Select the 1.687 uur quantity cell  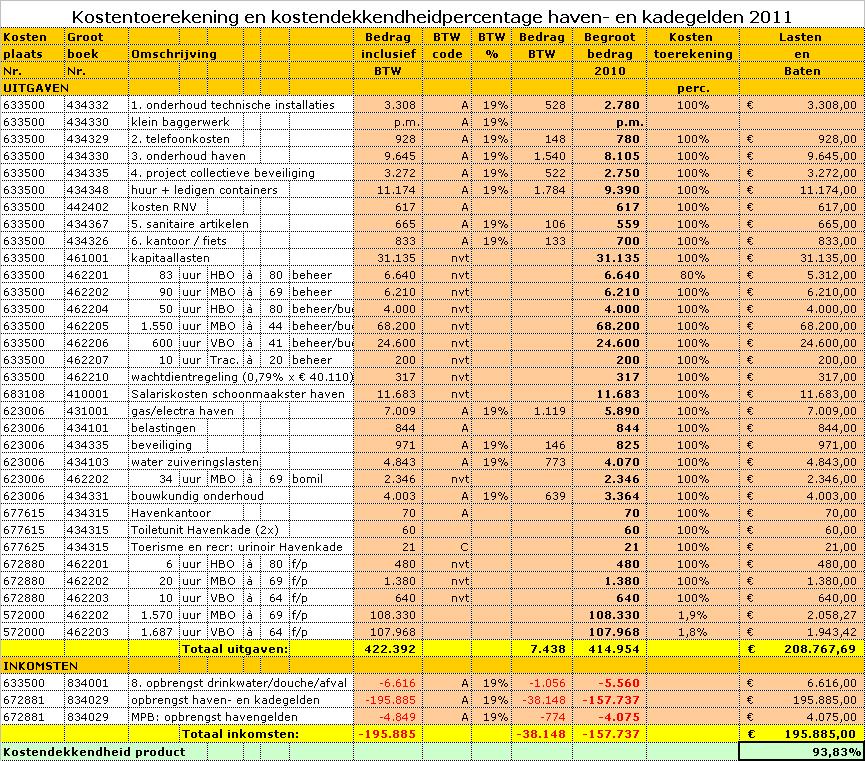coord(157,632)
